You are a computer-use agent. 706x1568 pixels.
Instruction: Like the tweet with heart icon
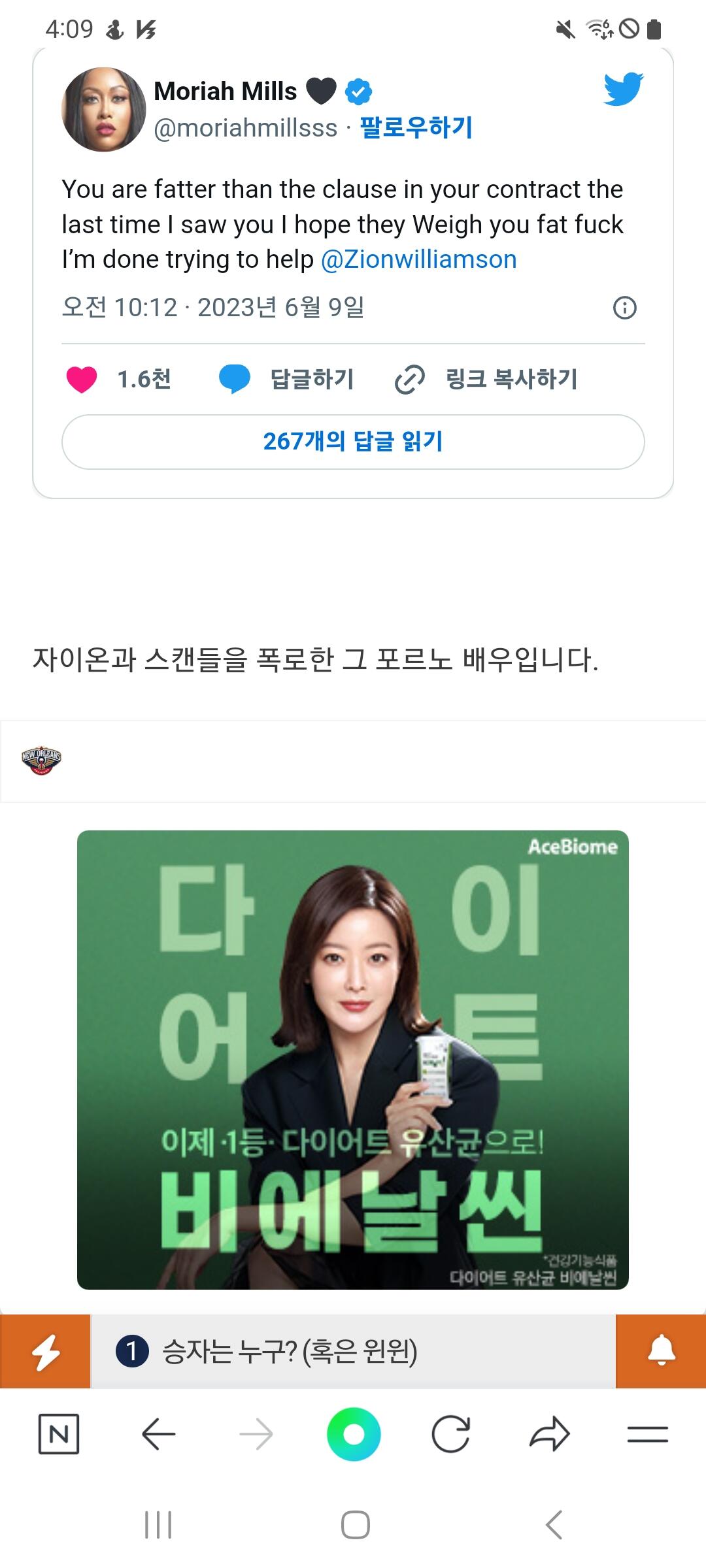coord(82,379)
